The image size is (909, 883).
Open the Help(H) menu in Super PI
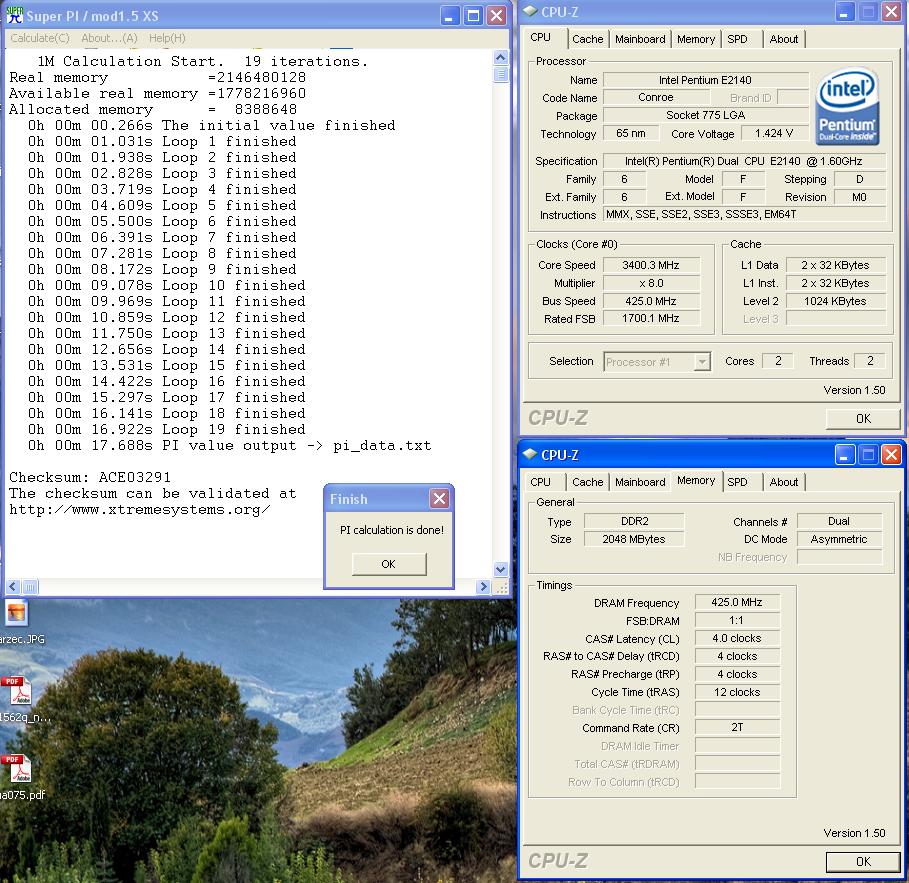click(167, 38)
